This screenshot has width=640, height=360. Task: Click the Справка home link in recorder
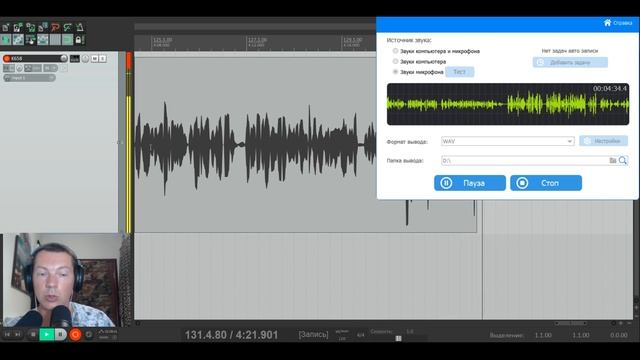[x=618, y=23]
